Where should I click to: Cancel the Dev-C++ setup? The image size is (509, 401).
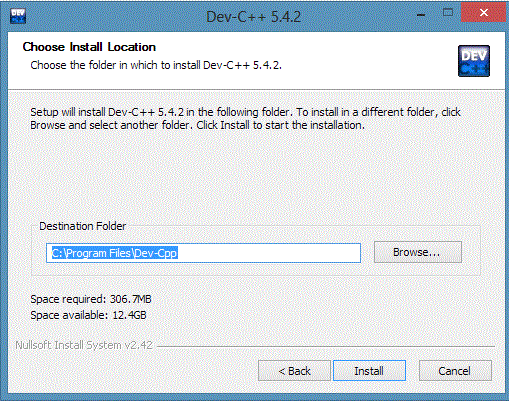tap(455, 370)
